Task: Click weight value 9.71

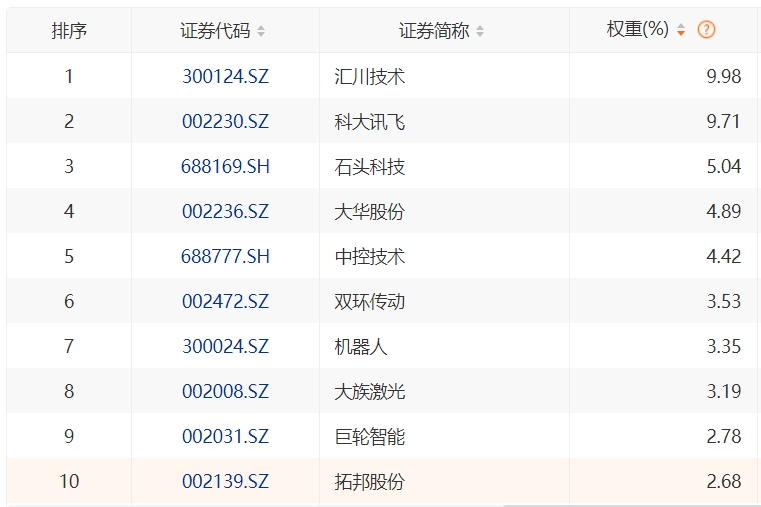Action: (724, 121)
